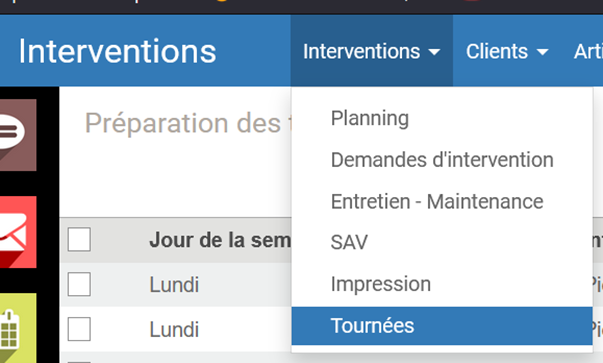
Task: Check the first Lundi row checkbox
Action: (79, 284)
